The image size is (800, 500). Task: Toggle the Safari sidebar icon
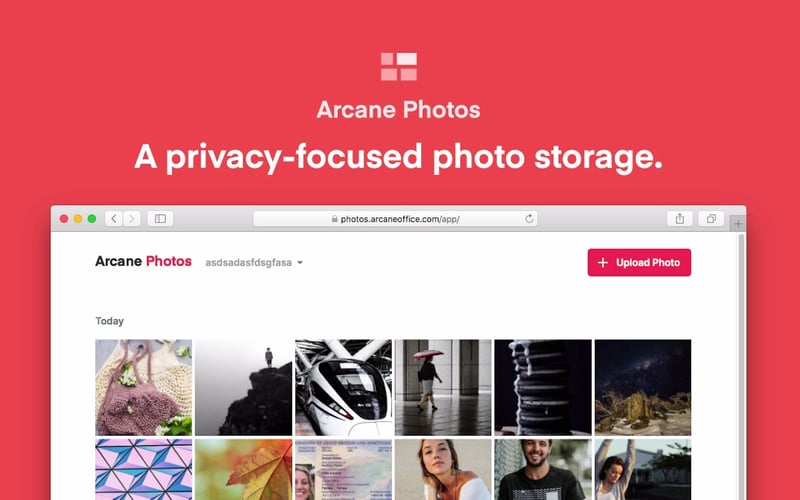[160, 219]
